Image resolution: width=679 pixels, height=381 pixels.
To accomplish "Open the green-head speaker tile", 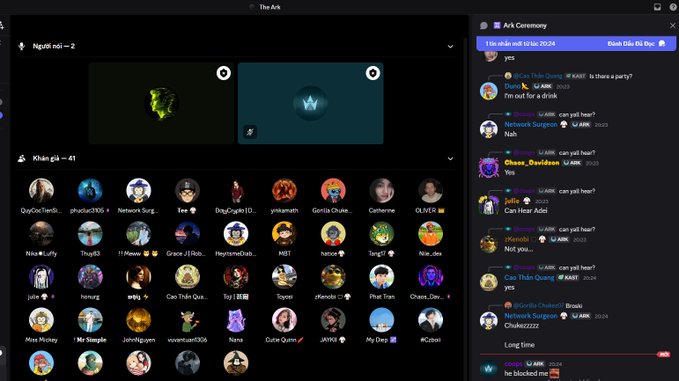I will pyautogui.click(x=161, y=103).
